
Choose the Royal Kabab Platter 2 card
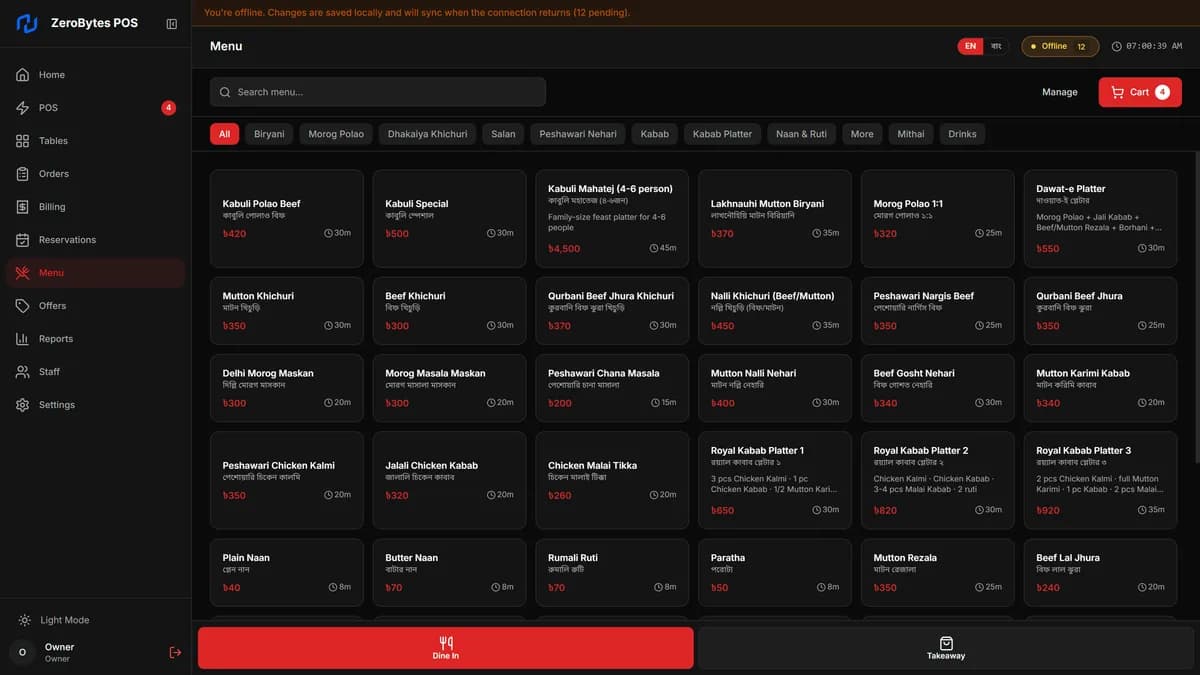coord(938,480)
